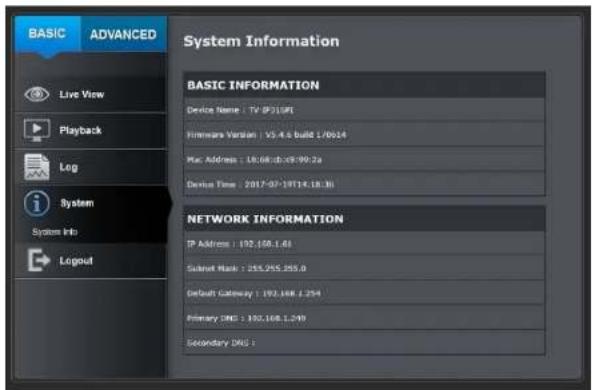Click the Log document icon

(37, 167)
